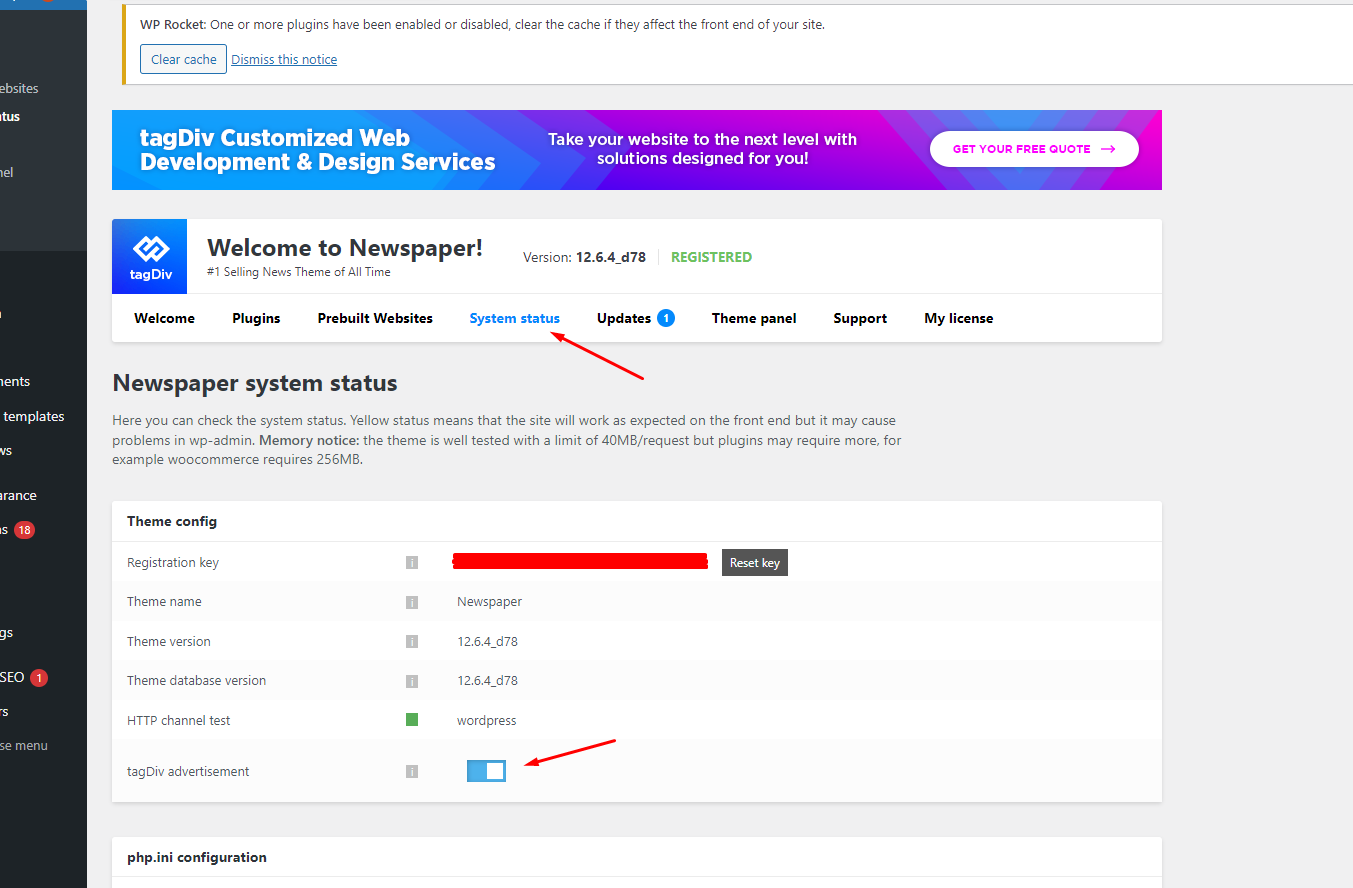Click info icon beside Theme name
The height and width of the screenshot is (888, 1353).
(x=411, y=602)
